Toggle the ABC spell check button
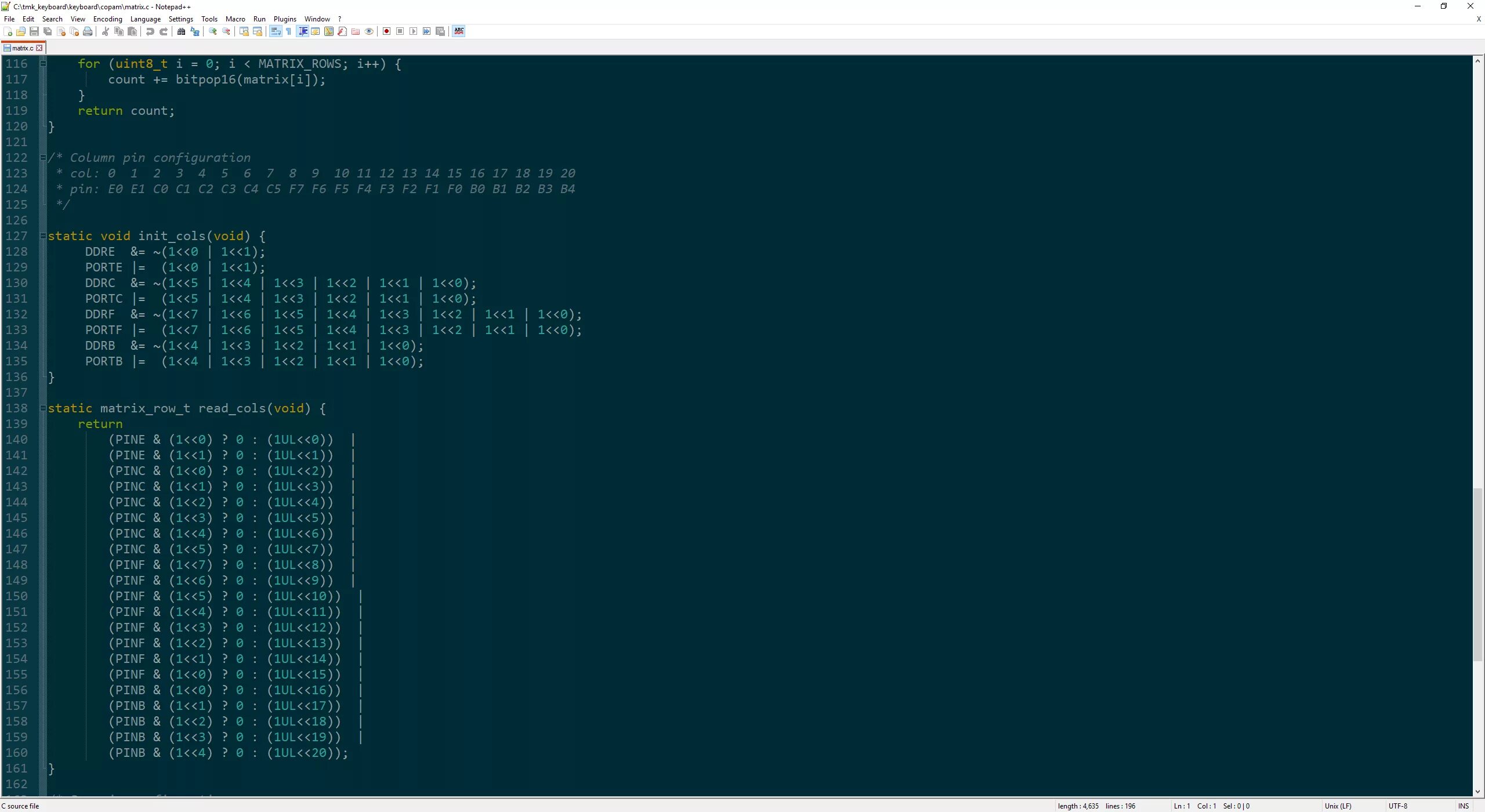 pos(459,31)
